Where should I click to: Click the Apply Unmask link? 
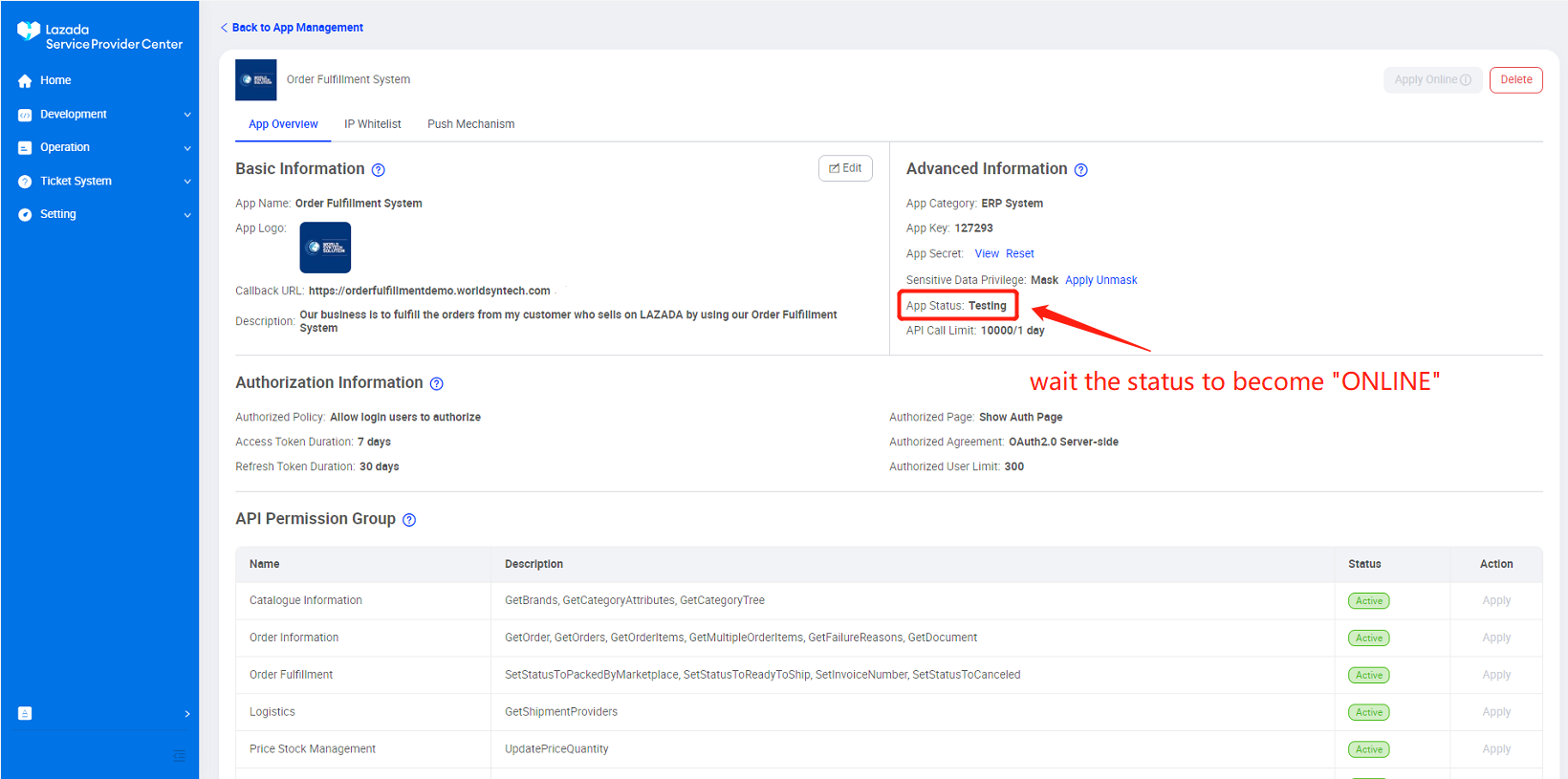click(x=1101, y=281)
